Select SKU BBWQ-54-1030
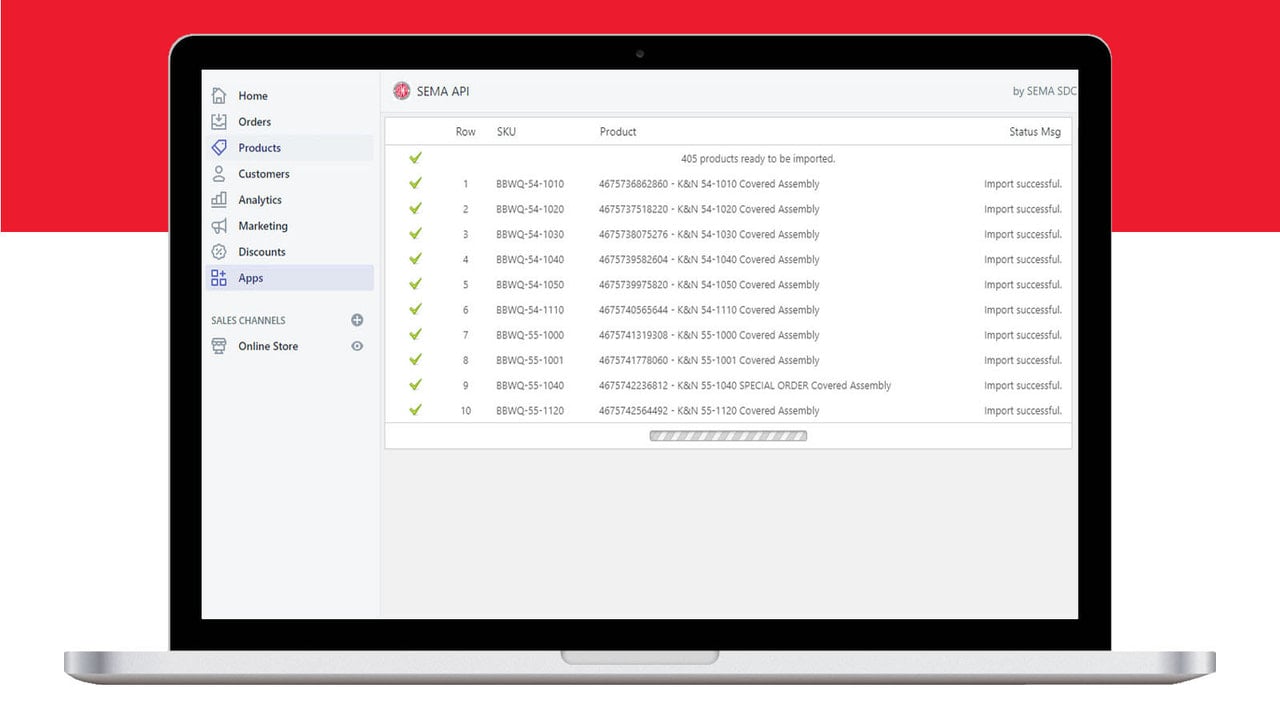 click(530, 234)
